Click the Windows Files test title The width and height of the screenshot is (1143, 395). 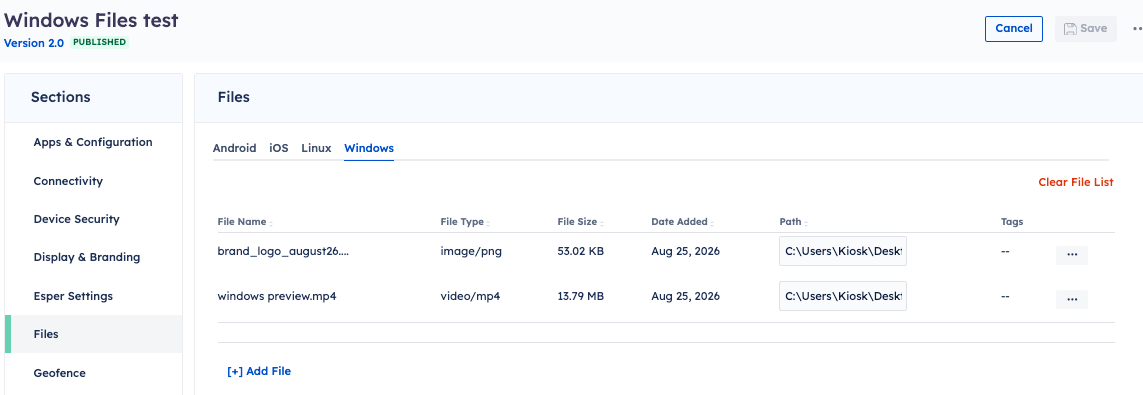pos(91,20)
